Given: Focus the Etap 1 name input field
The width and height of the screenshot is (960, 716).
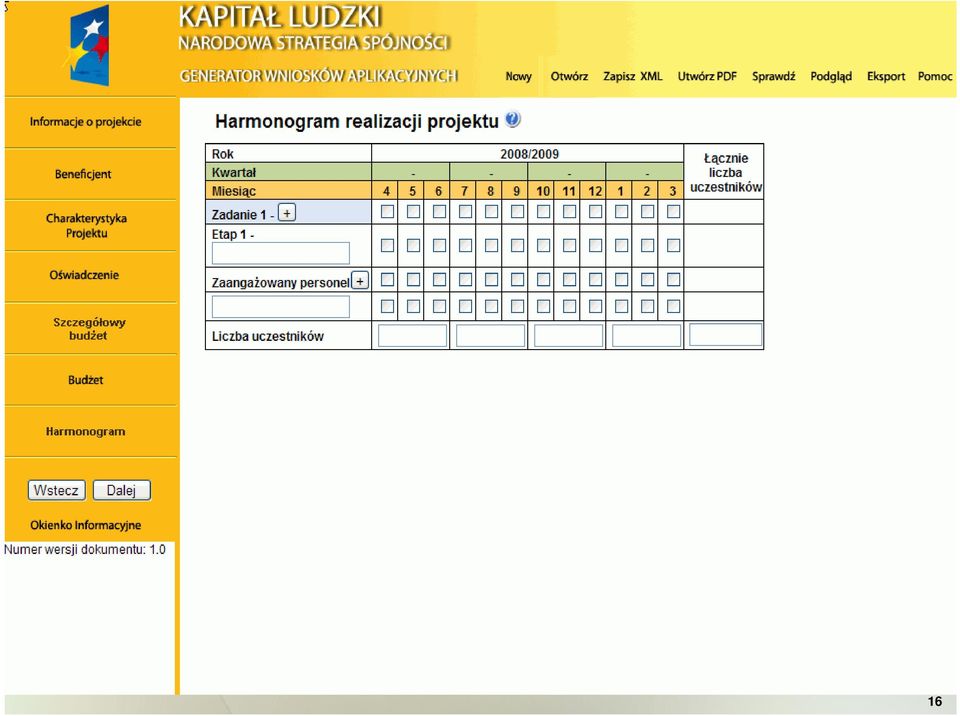Looking at the screenshot, I should (280, 254).
